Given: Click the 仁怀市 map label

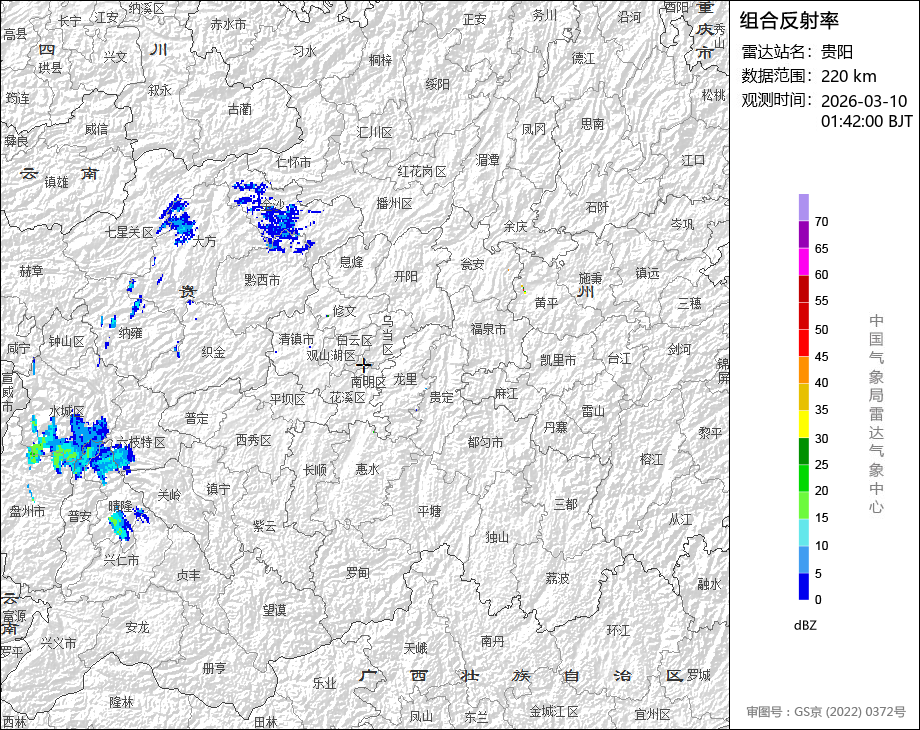Looking at the screenshot, I should 293,162.
